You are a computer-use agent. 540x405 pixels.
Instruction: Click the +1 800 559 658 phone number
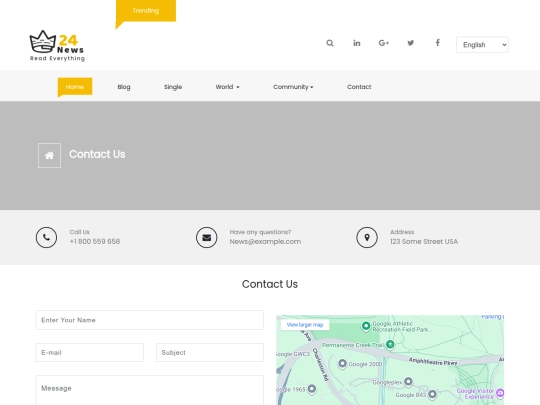(95, 241)
